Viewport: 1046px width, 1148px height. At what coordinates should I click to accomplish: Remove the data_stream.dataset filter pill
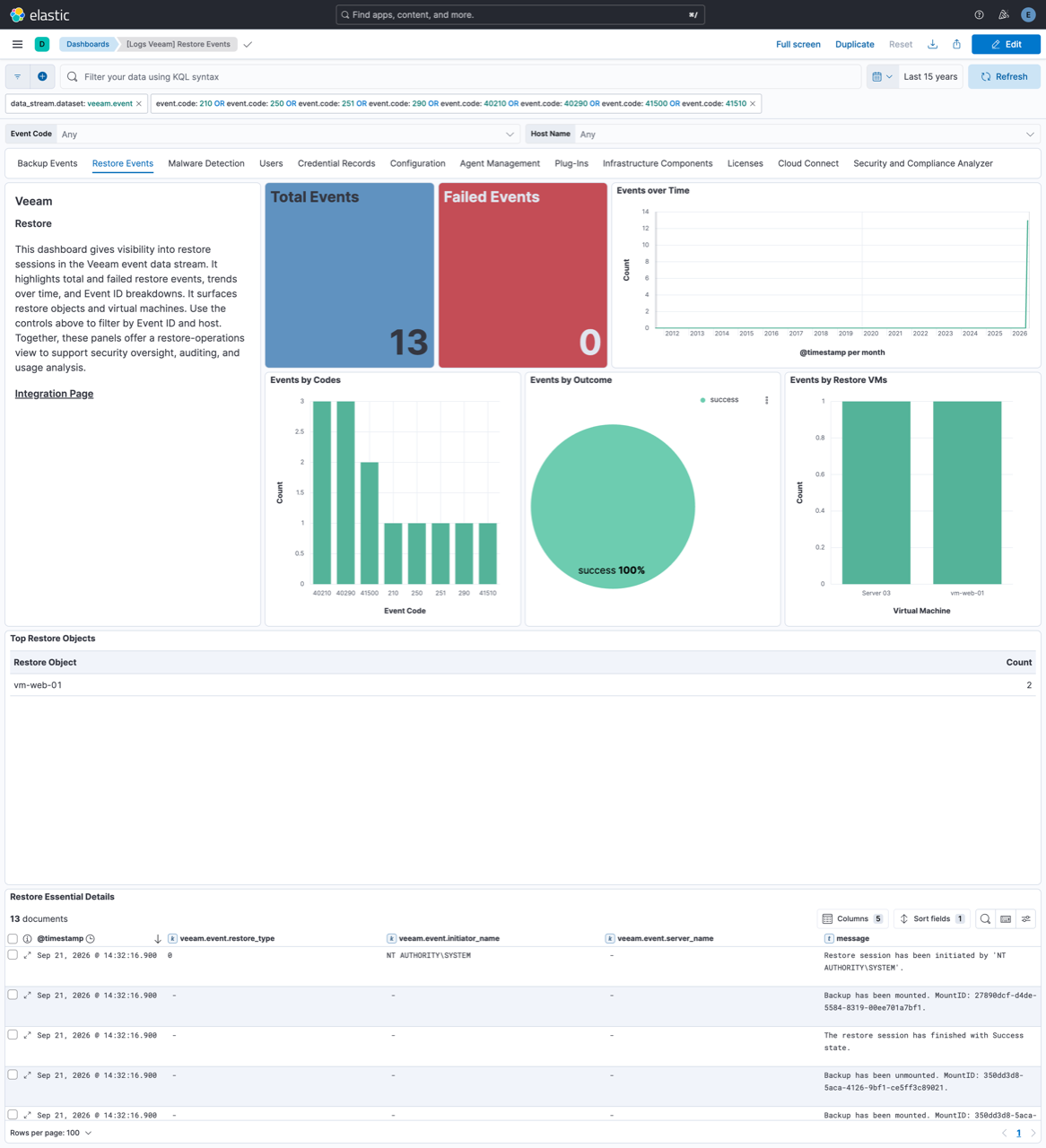click(139, 104)
